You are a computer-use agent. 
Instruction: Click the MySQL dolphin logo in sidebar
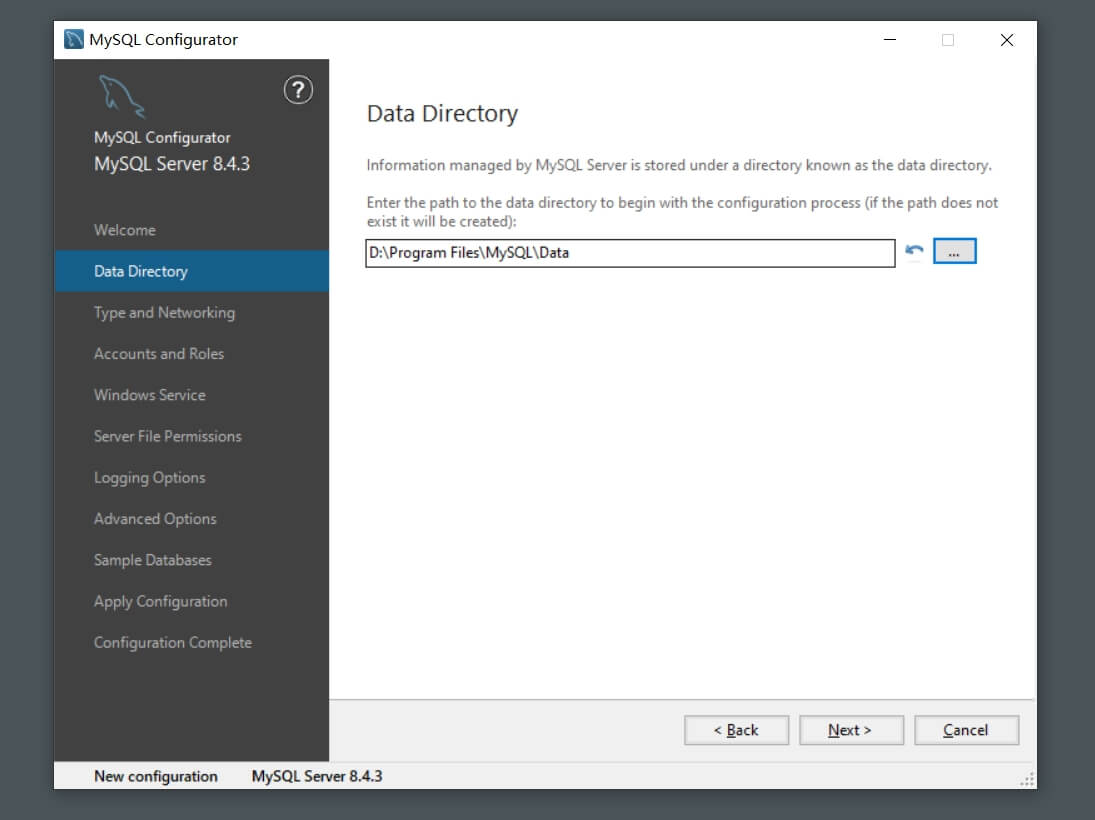click(x=122, y=96)
